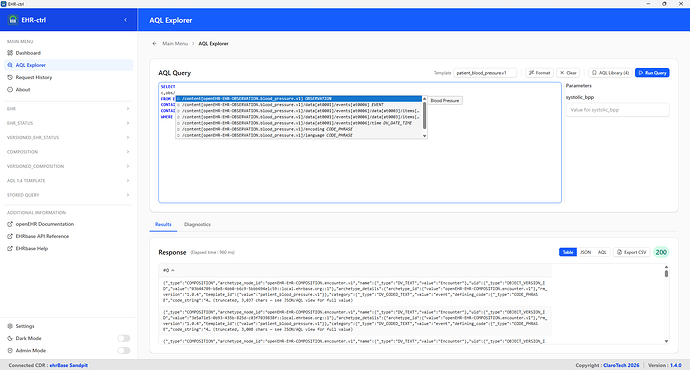Click the 200 status badge
The height and width of the screenshot is (370, 690).
coord(661,252)
